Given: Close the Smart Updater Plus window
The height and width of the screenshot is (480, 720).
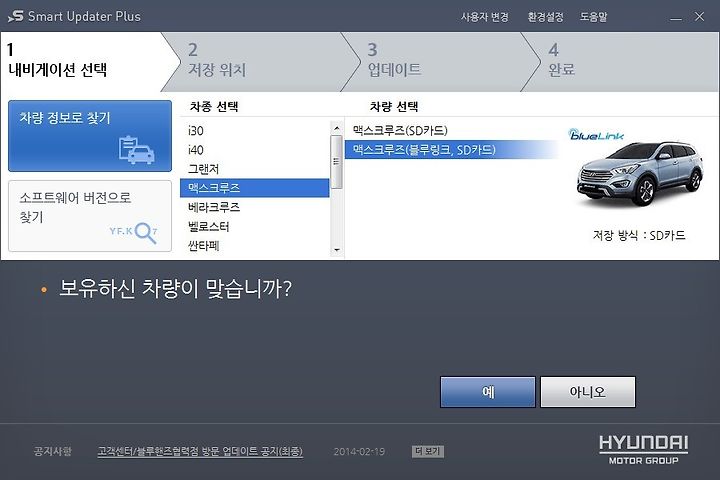Looking at the screenshot, I should [699, 17].
